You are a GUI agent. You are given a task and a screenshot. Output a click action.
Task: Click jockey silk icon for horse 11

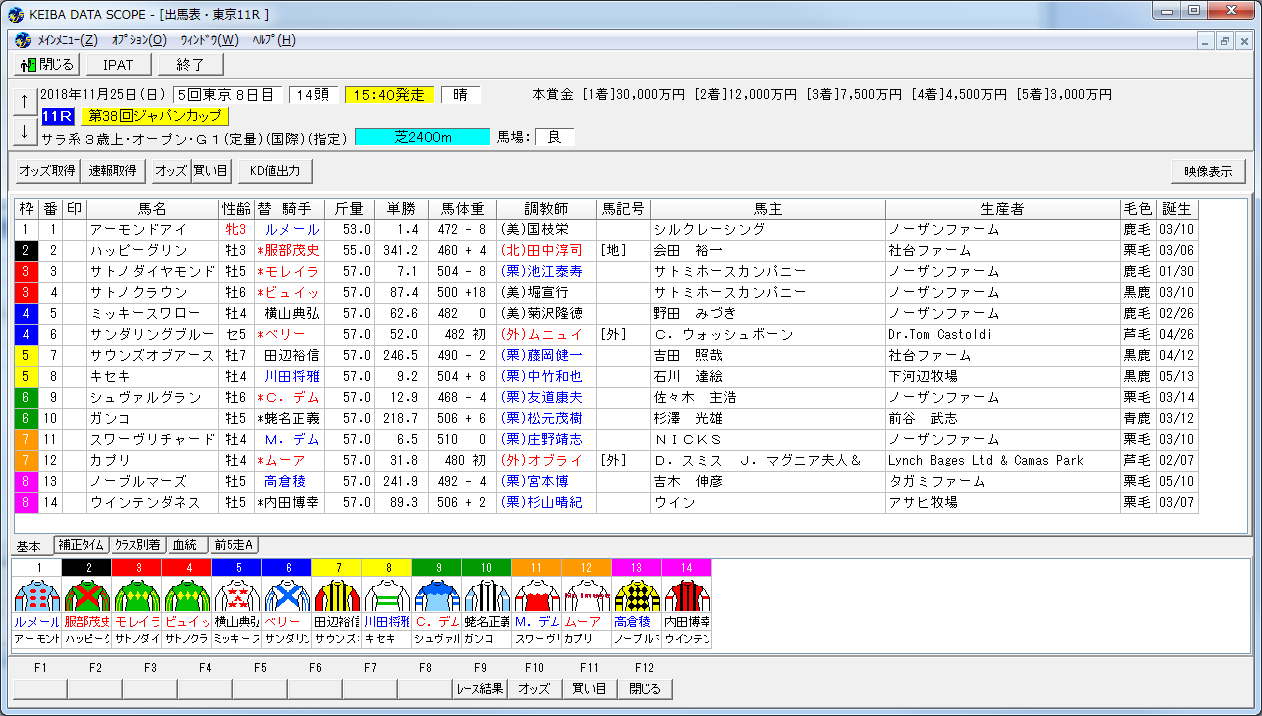[537, 596]
